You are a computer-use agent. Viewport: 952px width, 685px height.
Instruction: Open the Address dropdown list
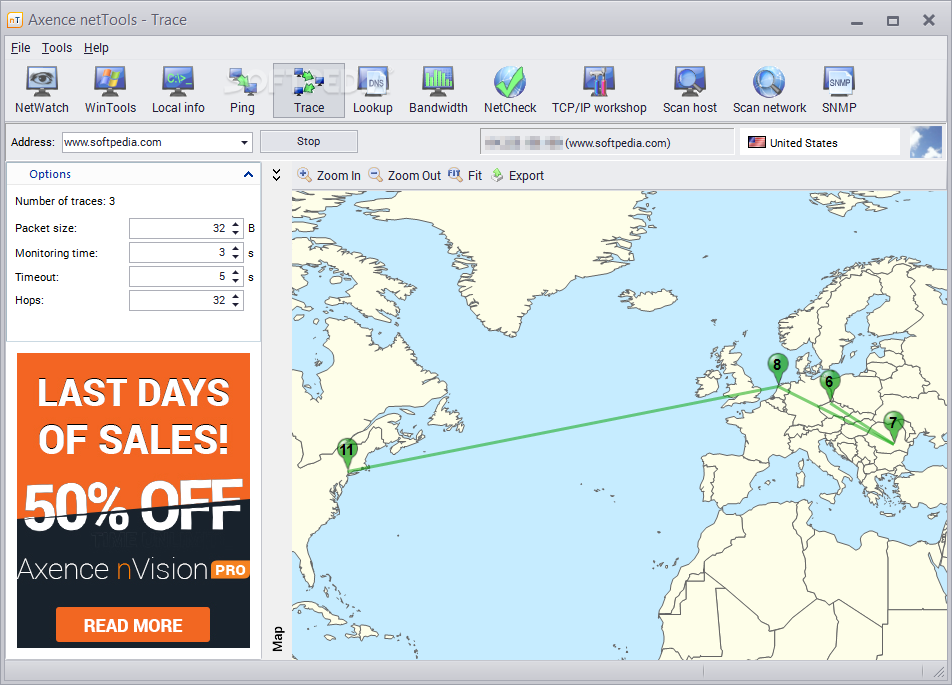(x=244, y=143)
